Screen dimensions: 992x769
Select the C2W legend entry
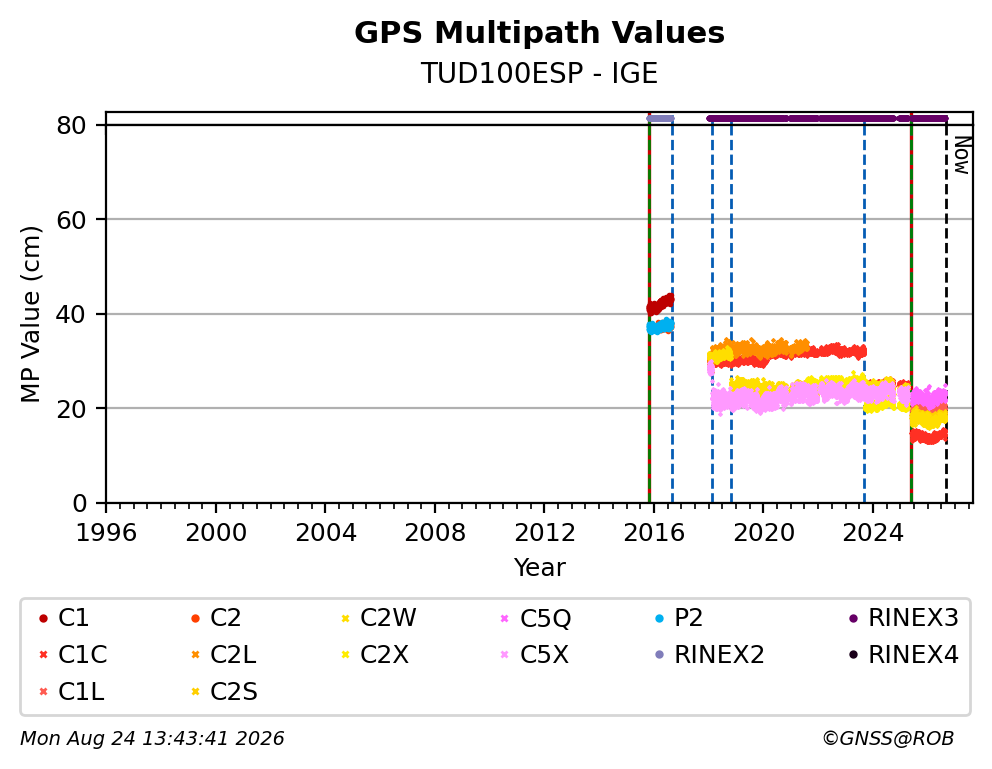[378, 618]
